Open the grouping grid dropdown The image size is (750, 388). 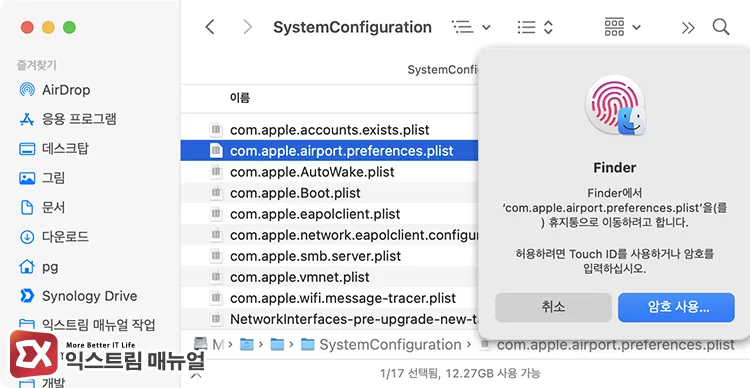pos(622,27)
